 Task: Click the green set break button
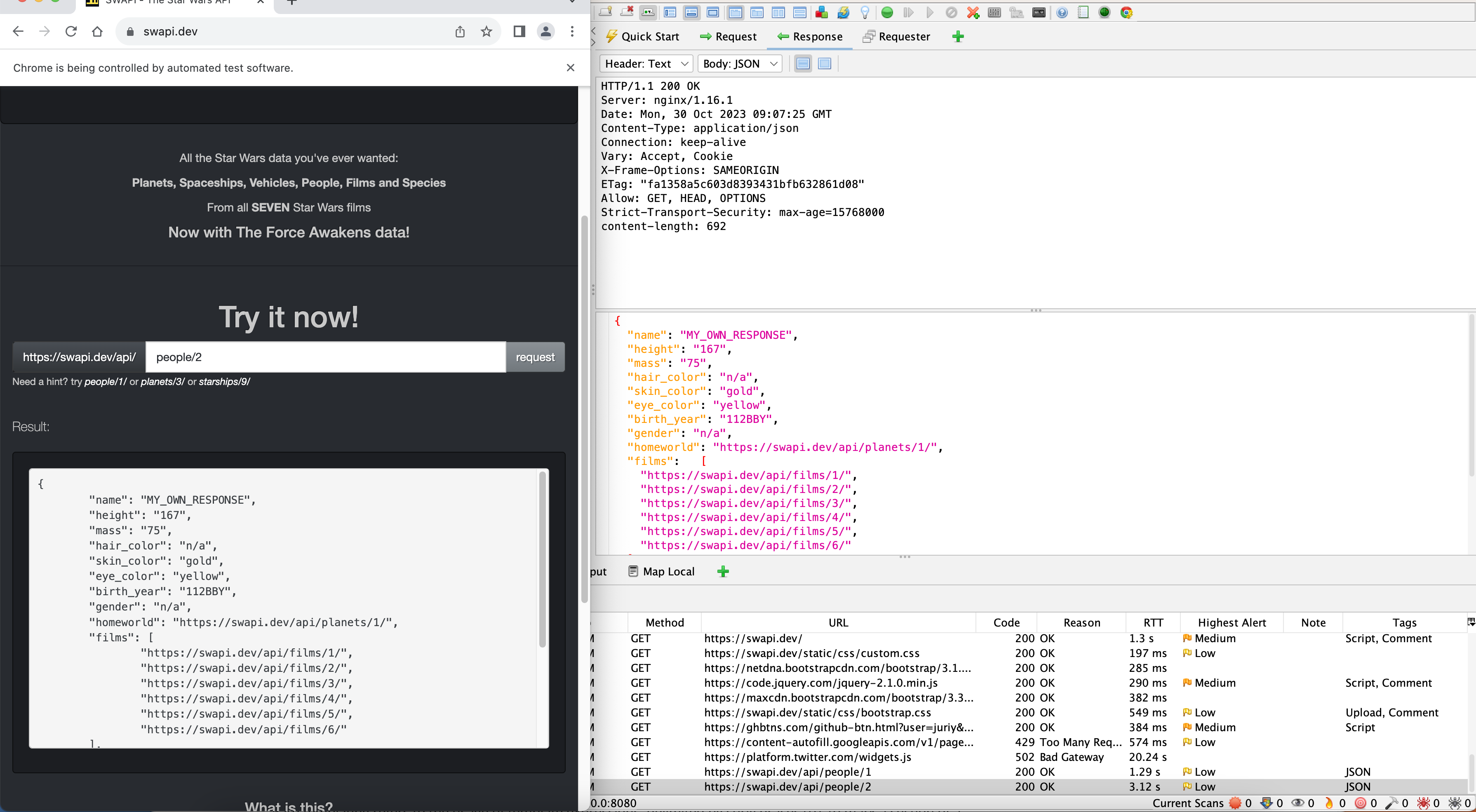[x=887, y=13]
